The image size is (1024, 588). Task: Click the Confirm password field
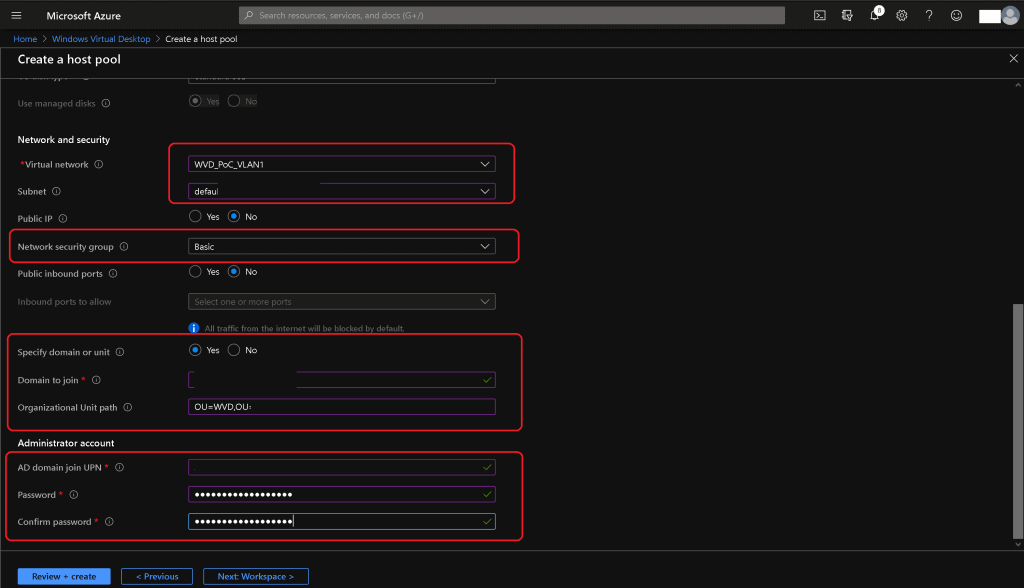342,521
